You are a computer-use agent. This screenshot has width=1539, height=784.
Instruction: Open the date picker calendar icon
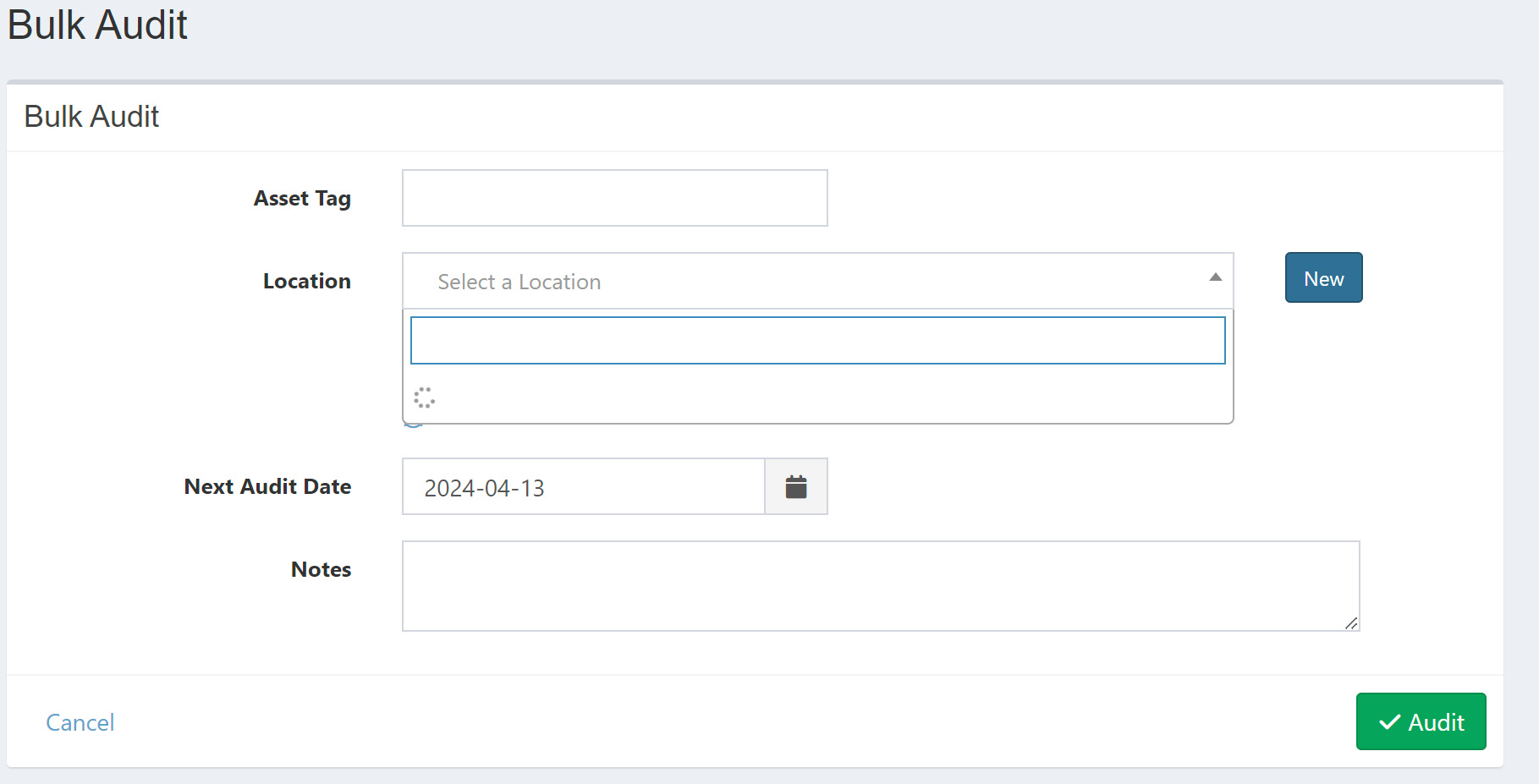click(x=795, y=486)
